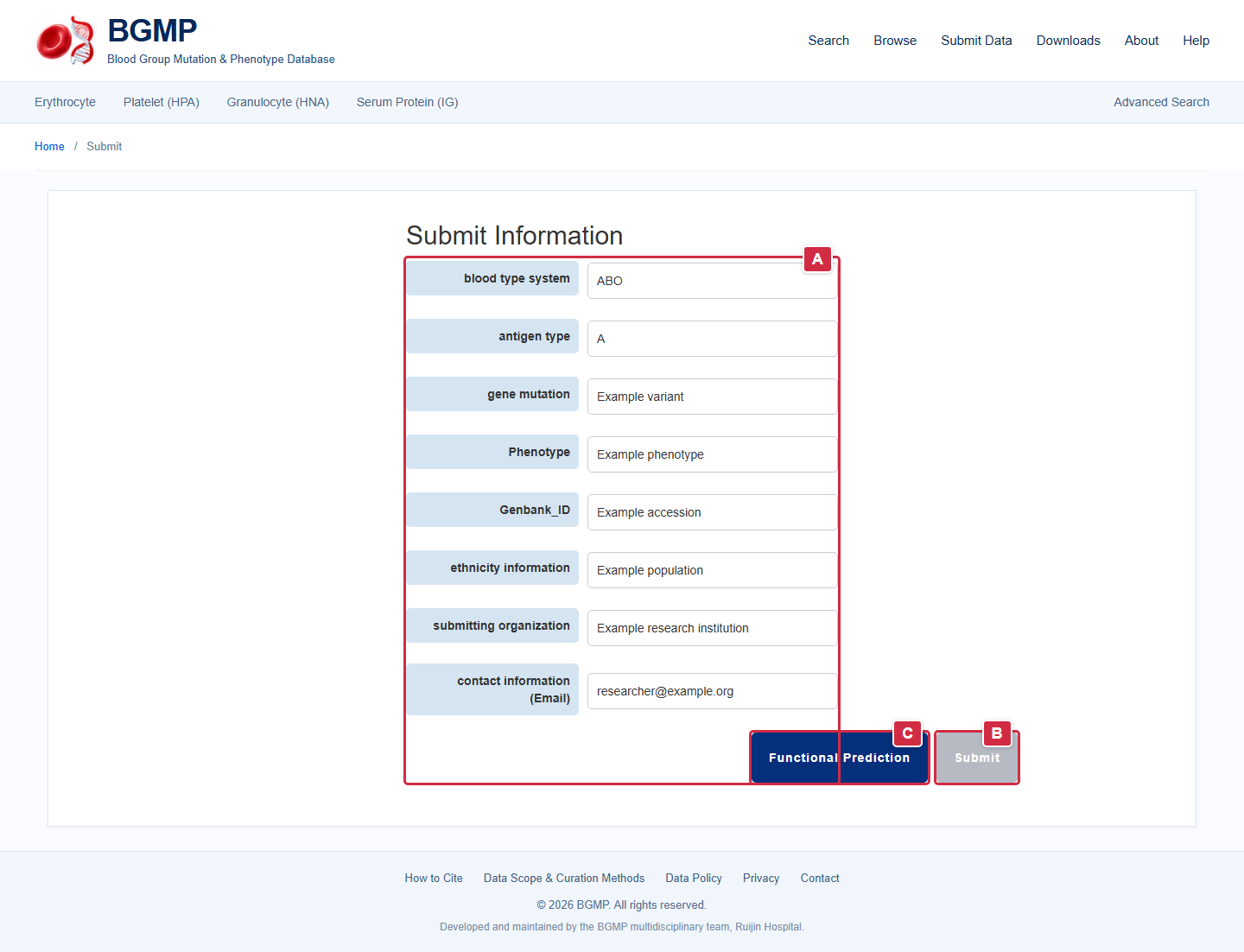Open the Downloads page
Screen dimensions: 1244x952
tap(1069, 41)
